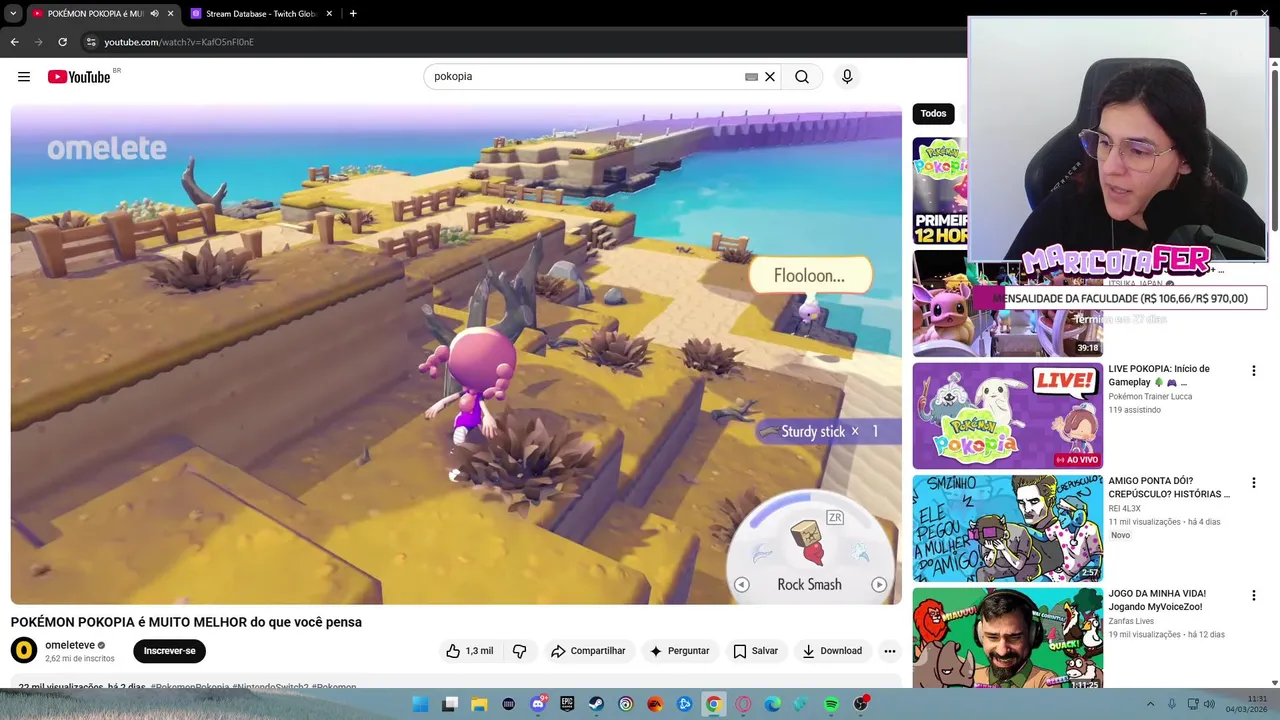Viewport: 1280px width, 720px height.
Task: Like the video with thumbs up
Action: coord(469,651)
